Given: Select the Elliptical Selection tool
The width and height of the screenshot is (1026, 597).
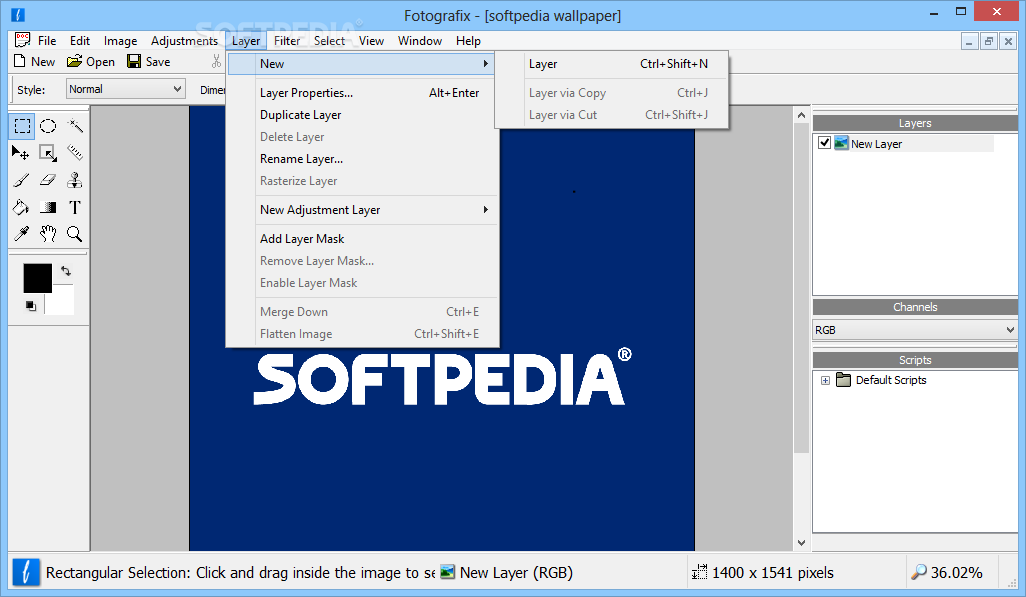Looking at the screenshot, I should pos(48,126).
